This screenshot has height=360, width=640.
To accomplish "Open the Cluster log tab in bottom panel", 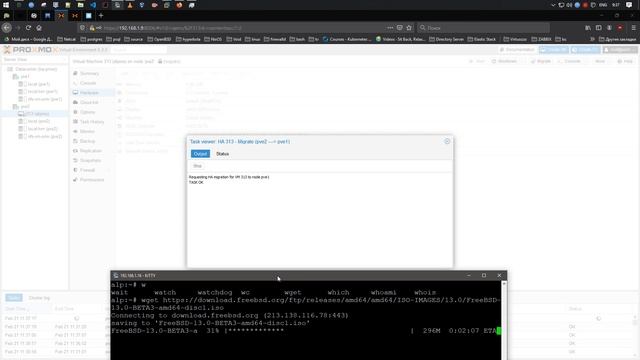I will click(x=39, y=298).
